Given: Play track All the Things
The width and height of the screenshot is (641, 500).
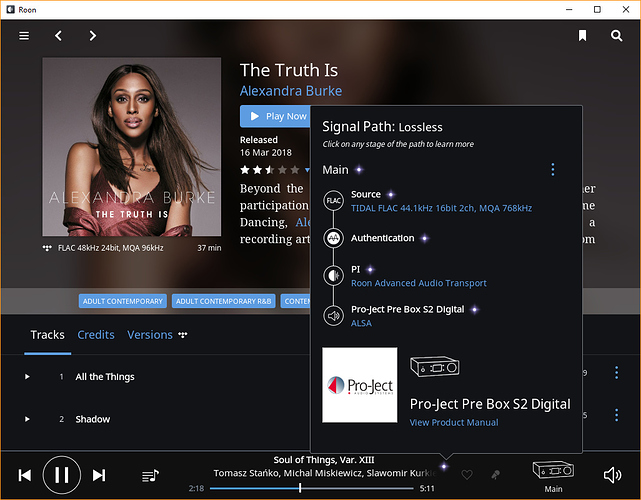Looking at the screenshot, I should click(x=27, y=377).
